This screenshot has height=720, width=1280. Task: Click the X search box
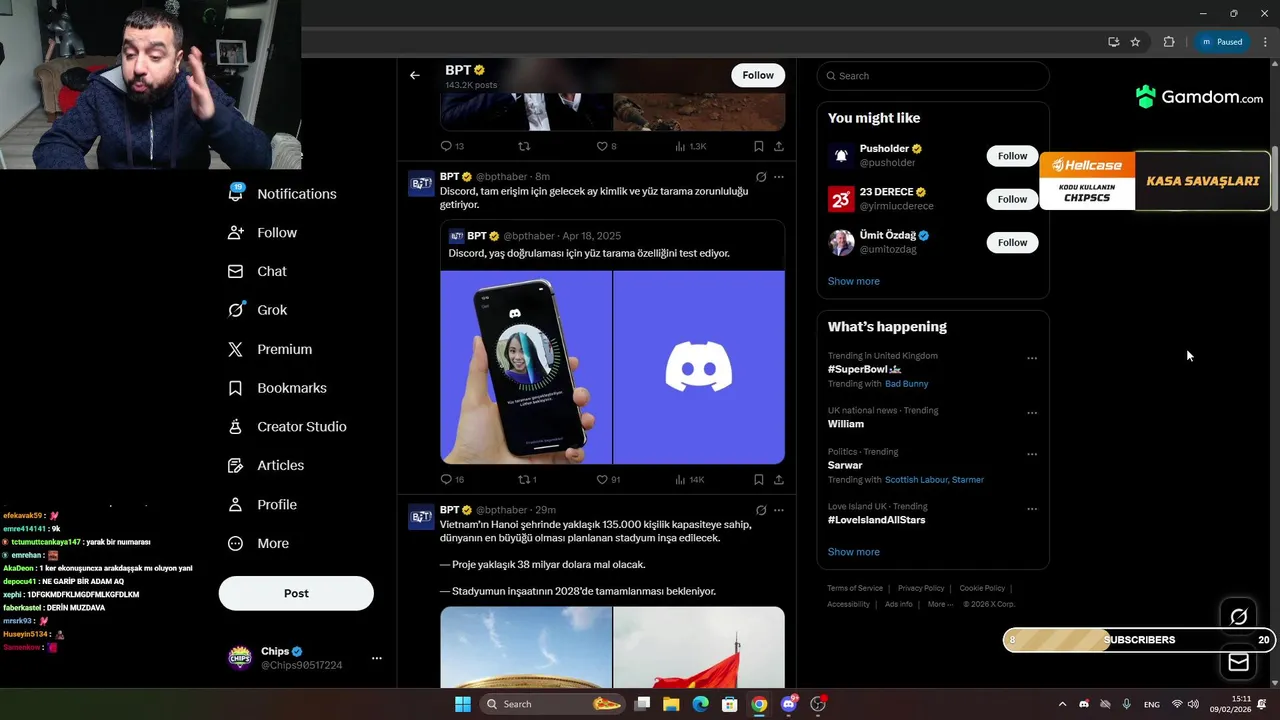coord(933,76)
